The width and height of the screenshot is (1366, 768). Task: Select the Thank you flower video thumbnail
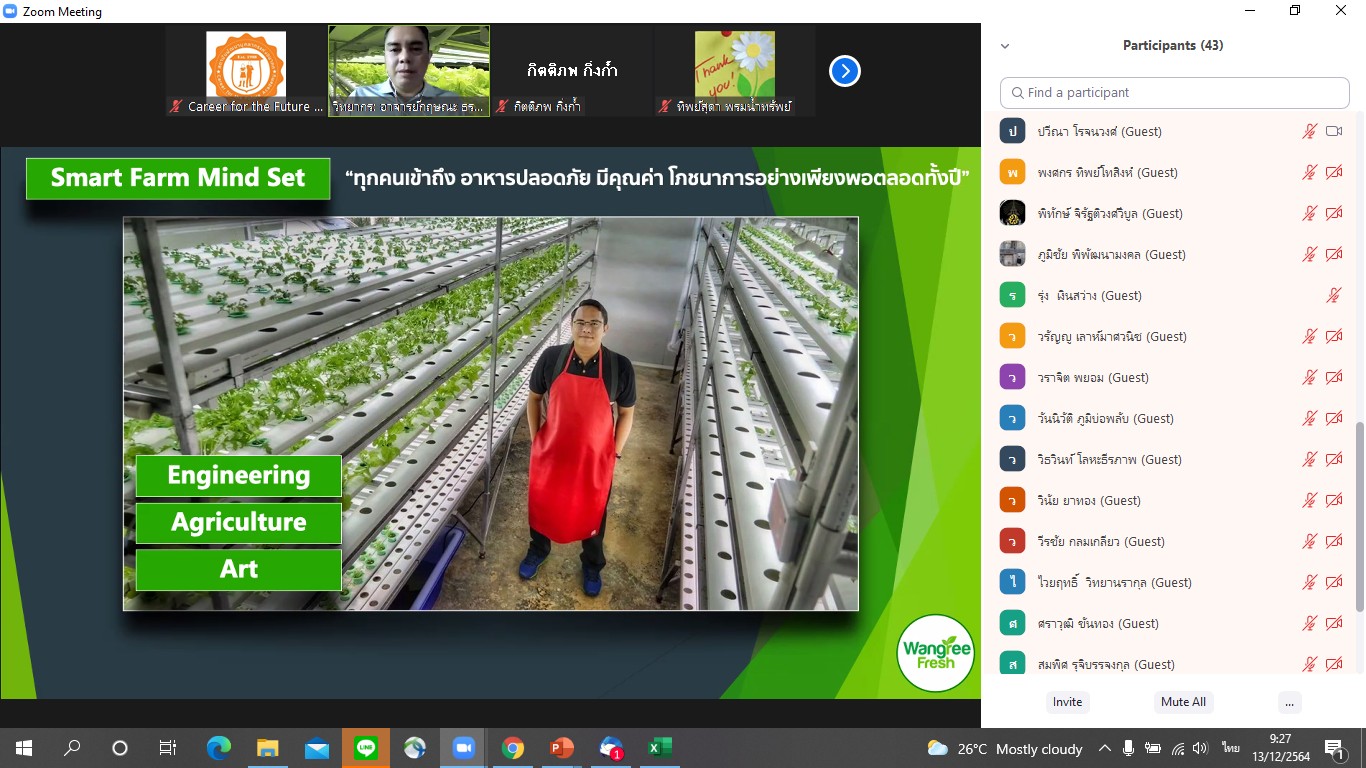[734, 71]
